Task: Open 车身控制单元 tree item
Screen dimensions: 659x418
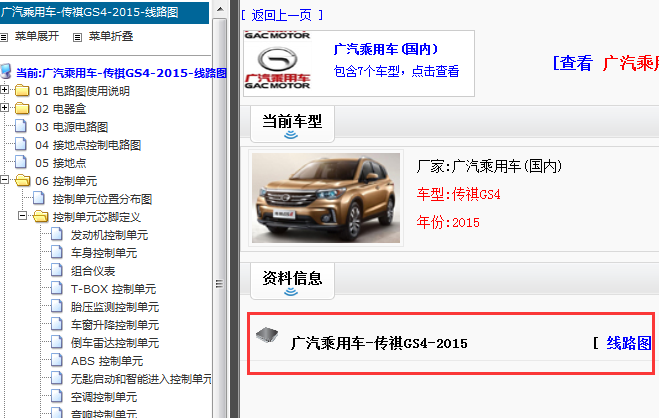Action: (104, 253)
